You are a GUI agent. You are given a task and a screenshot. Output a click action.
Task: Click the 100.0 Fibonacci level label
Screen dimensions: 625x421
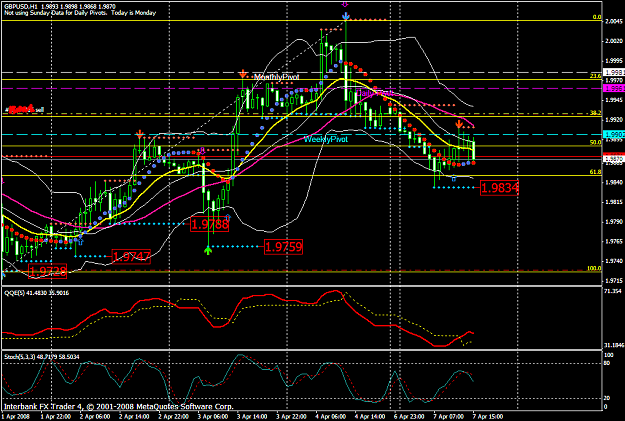(x=594, y=268)
